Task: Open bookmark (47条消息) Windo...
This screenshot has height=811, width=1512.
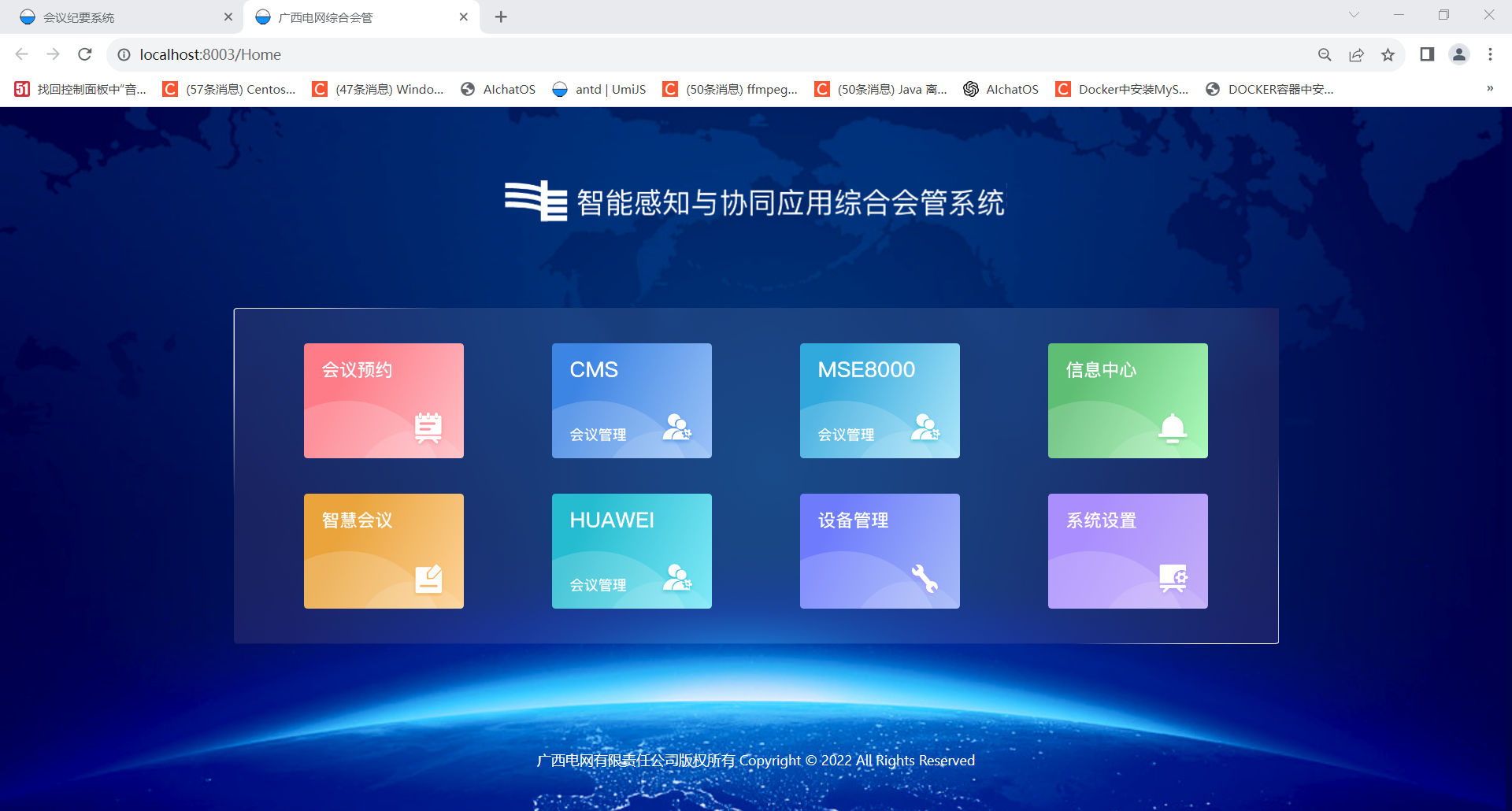Action: 378,89
